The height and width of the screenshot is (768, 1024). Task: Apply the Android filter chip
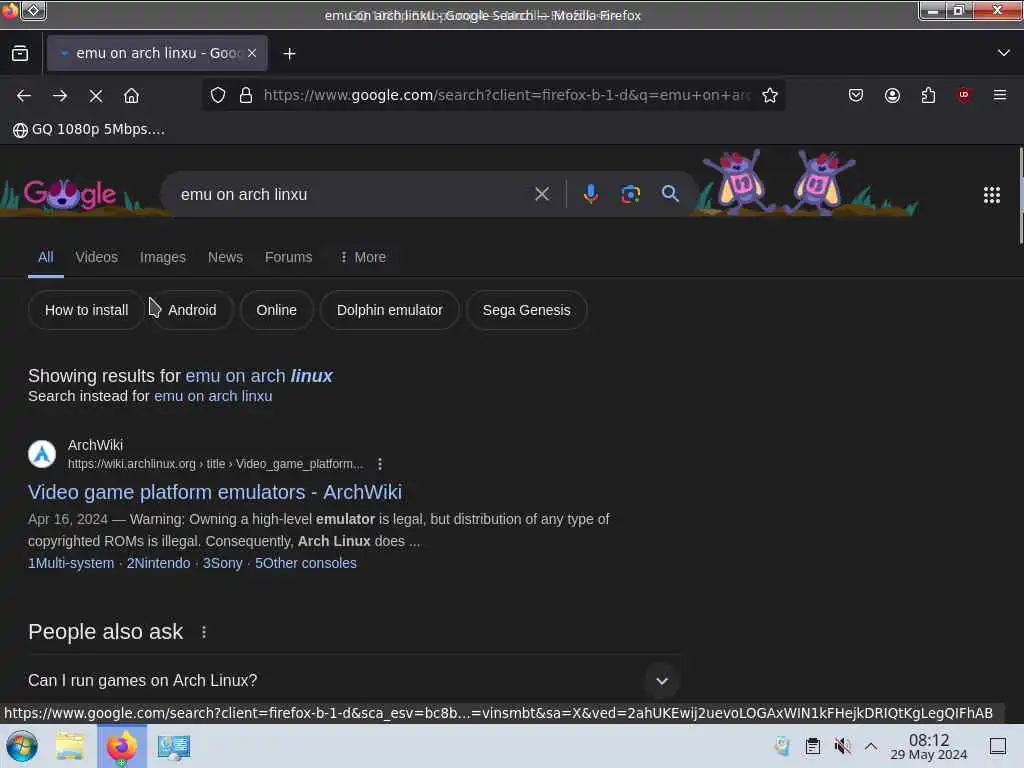click(192, 310)
